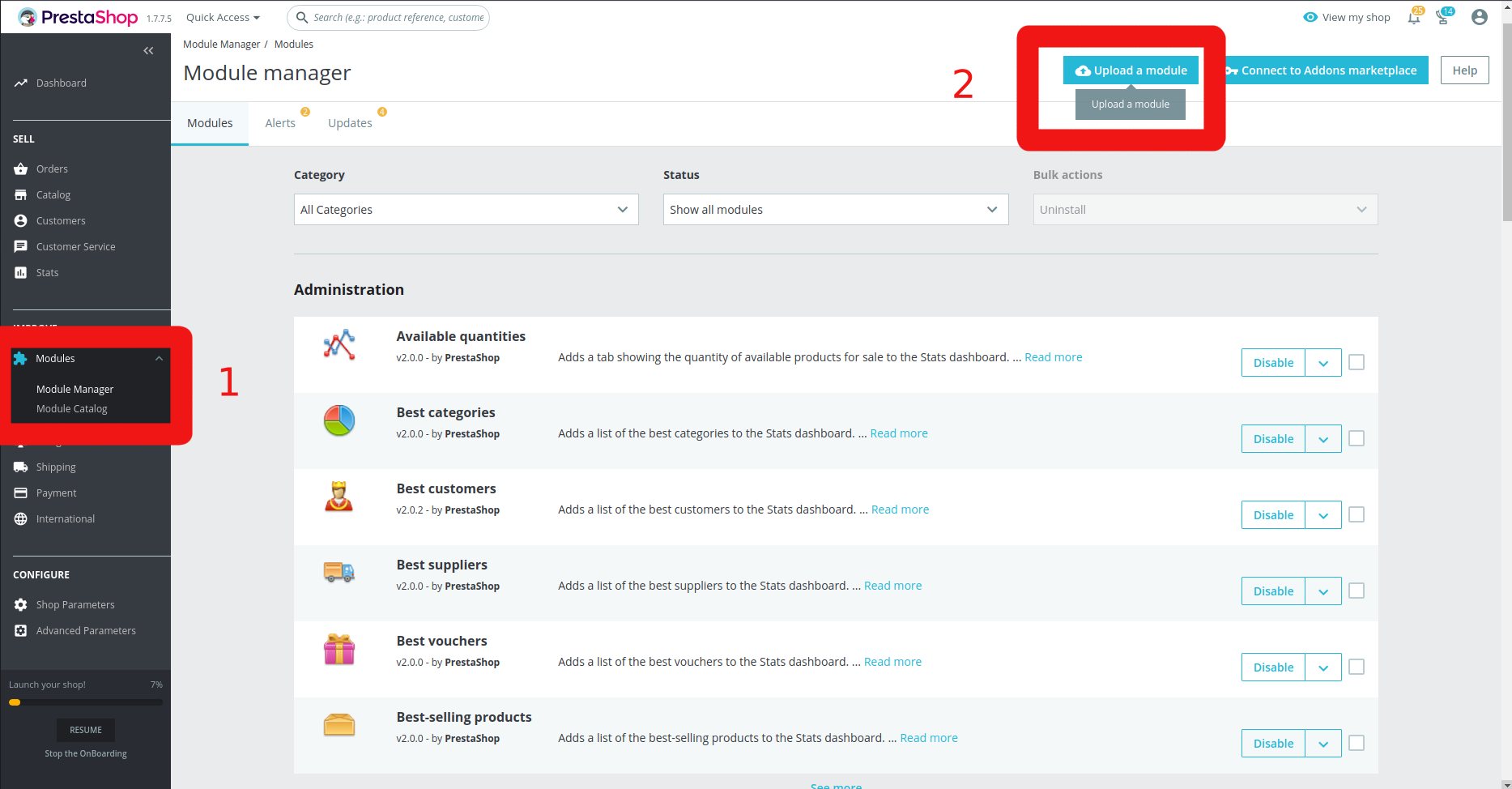Check the Available quantities module checkbox
Viewport: 1512px width, 789px height.
[1357, 362]
